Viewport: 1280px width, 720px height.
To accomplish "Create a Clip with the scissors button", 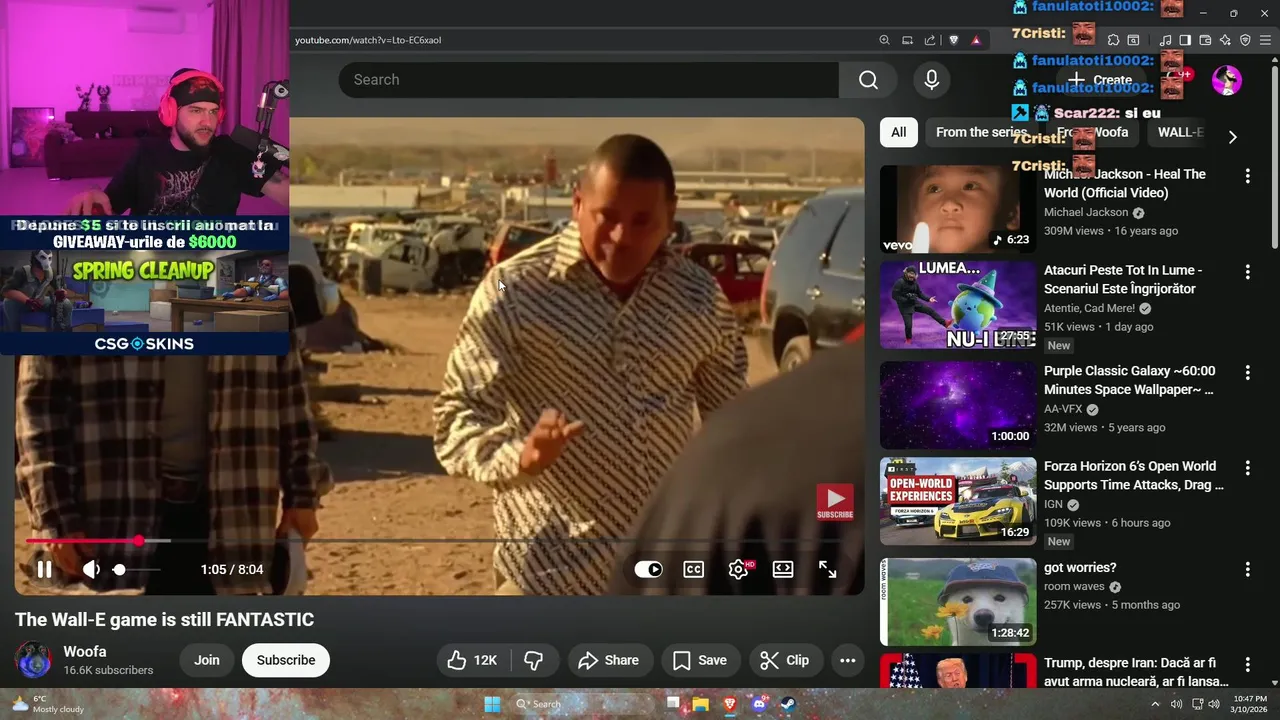I will pyautogui.click(x=785, y=660).
